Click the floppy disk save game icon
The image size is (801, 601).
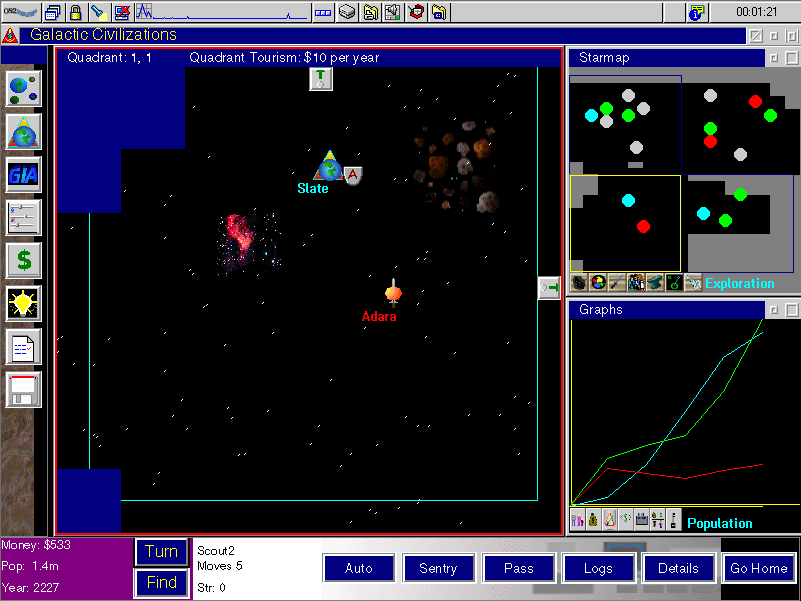(x=23, y=389)
